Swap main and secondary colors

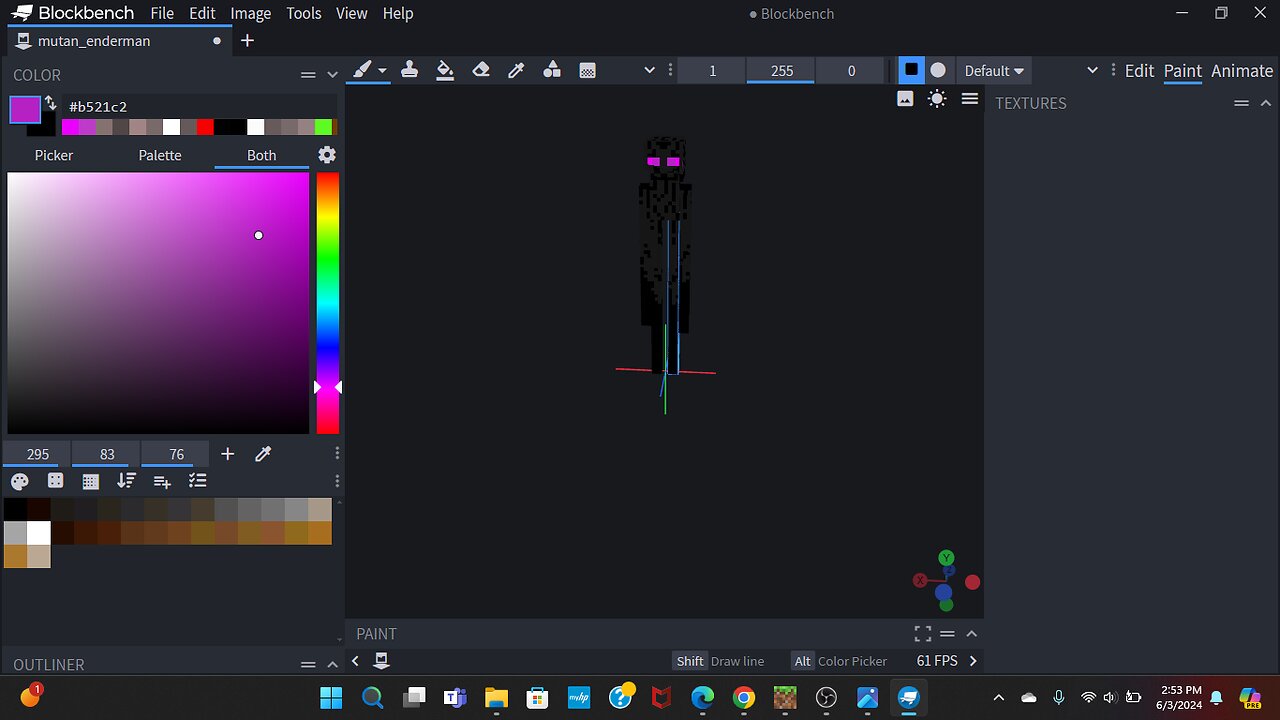tap(50, 103)
